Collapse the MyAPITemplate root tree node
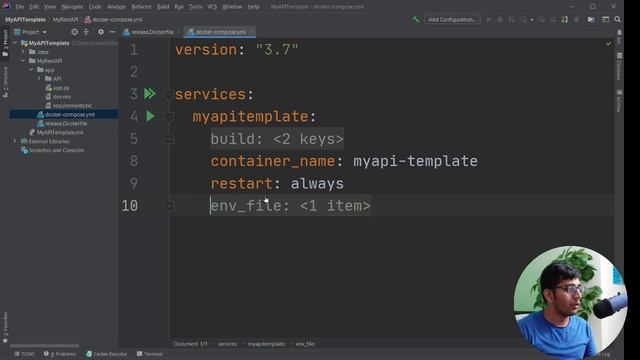640x360 pixels. (x=16, y=43)
